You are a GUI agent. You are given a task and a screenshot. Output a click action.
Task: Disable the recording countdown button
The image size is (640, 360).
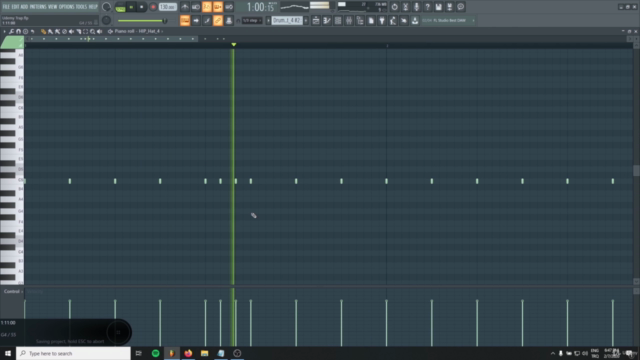click(x=207, y=7)
